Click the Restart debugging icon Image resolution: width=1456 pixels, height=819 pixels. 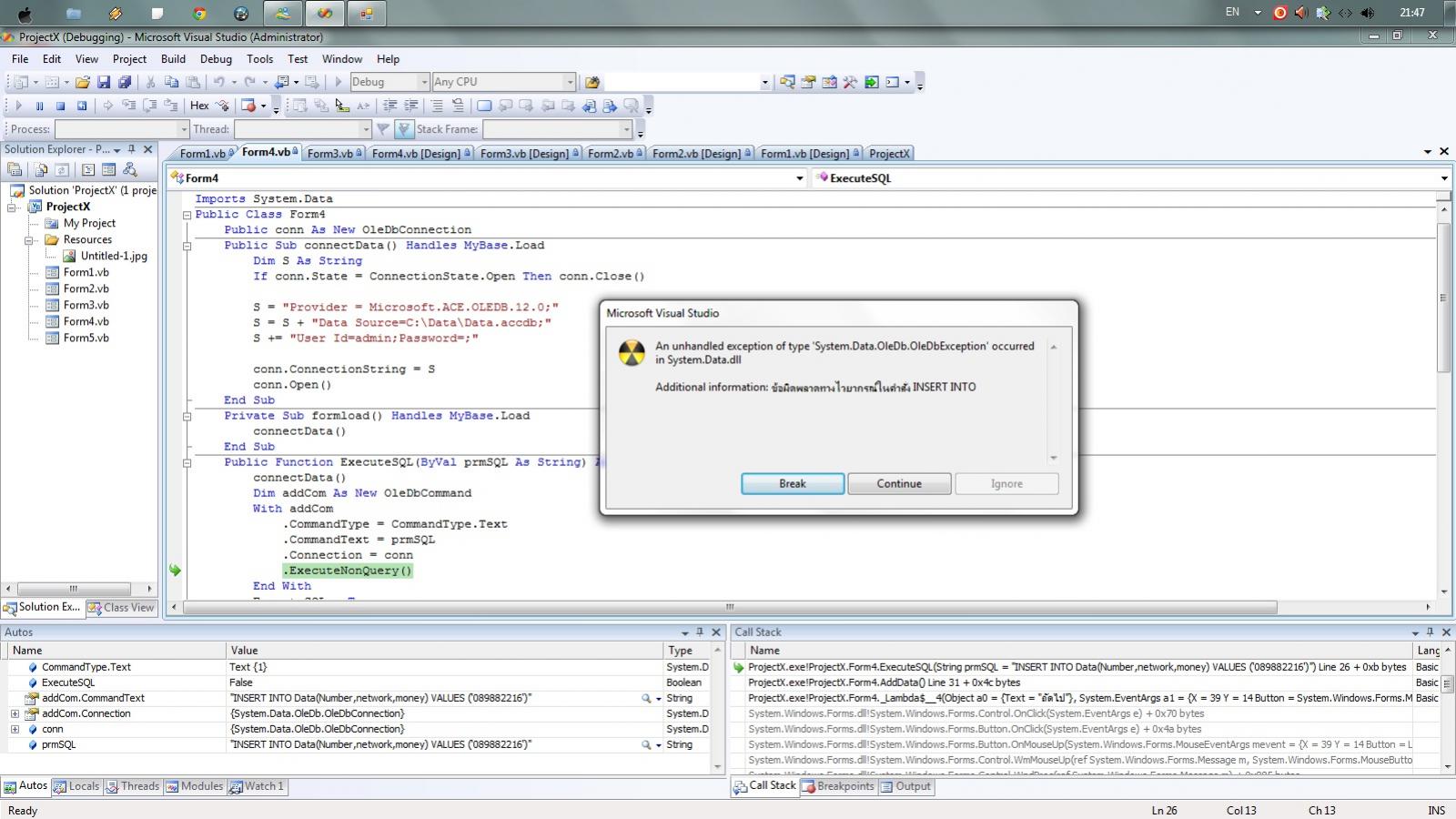[82, 106]
